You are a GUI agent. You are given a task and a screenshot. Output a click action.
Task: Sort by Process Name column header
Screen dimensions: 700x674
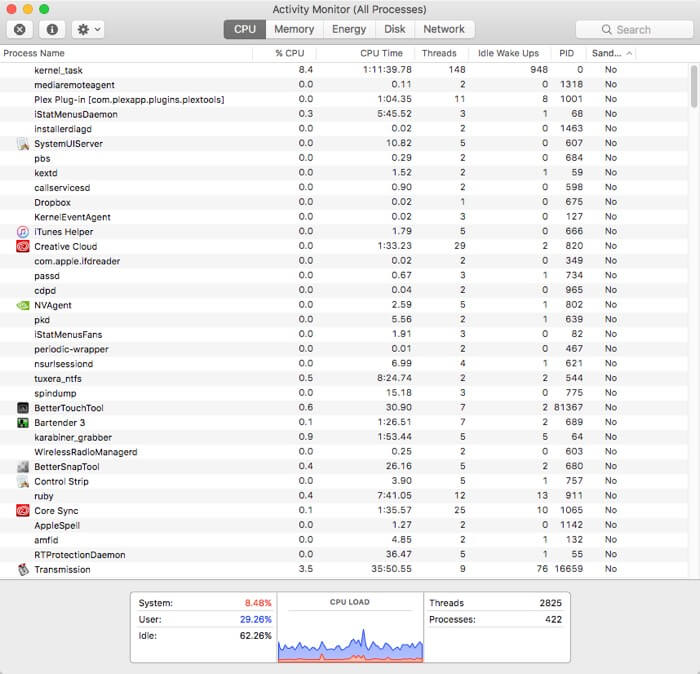point(126,53)
